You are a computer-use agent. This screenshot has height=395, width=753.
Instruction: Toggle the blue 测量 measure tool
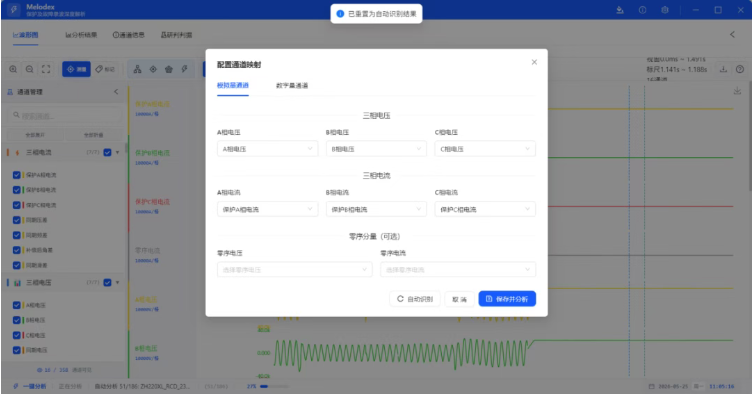(x=76, y=69)
